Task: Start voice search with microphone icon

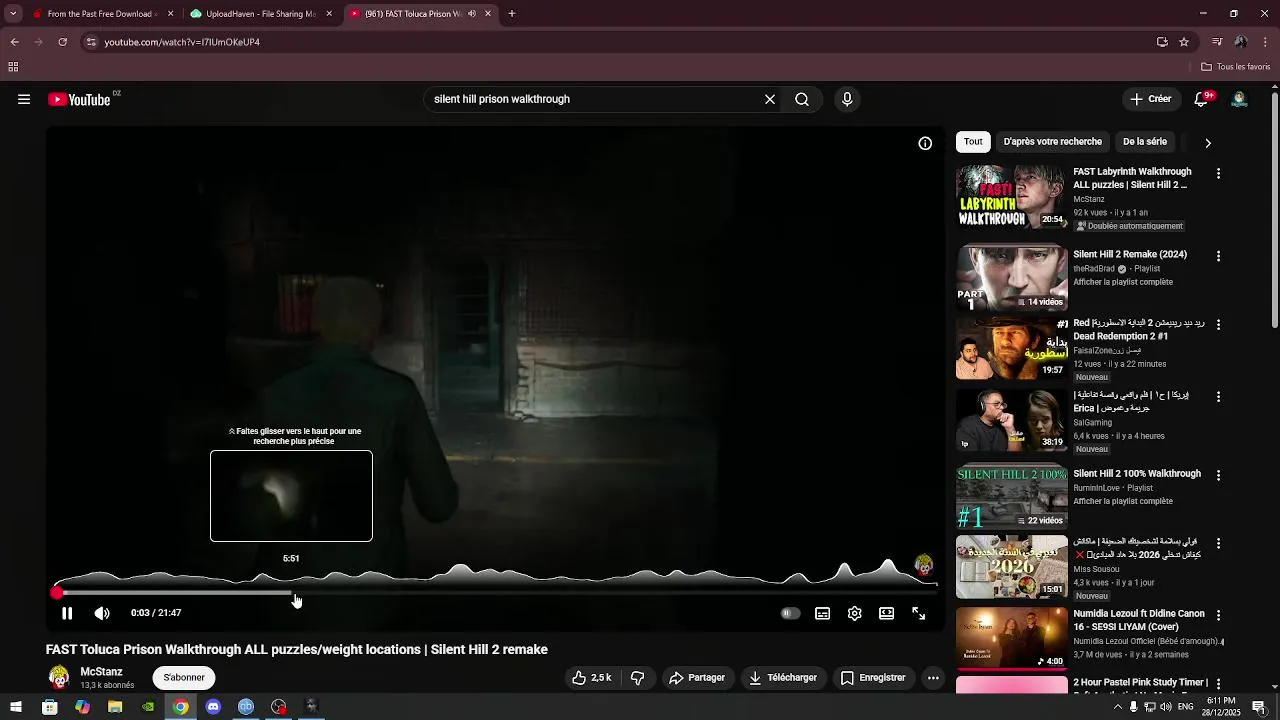Action: 847,99
